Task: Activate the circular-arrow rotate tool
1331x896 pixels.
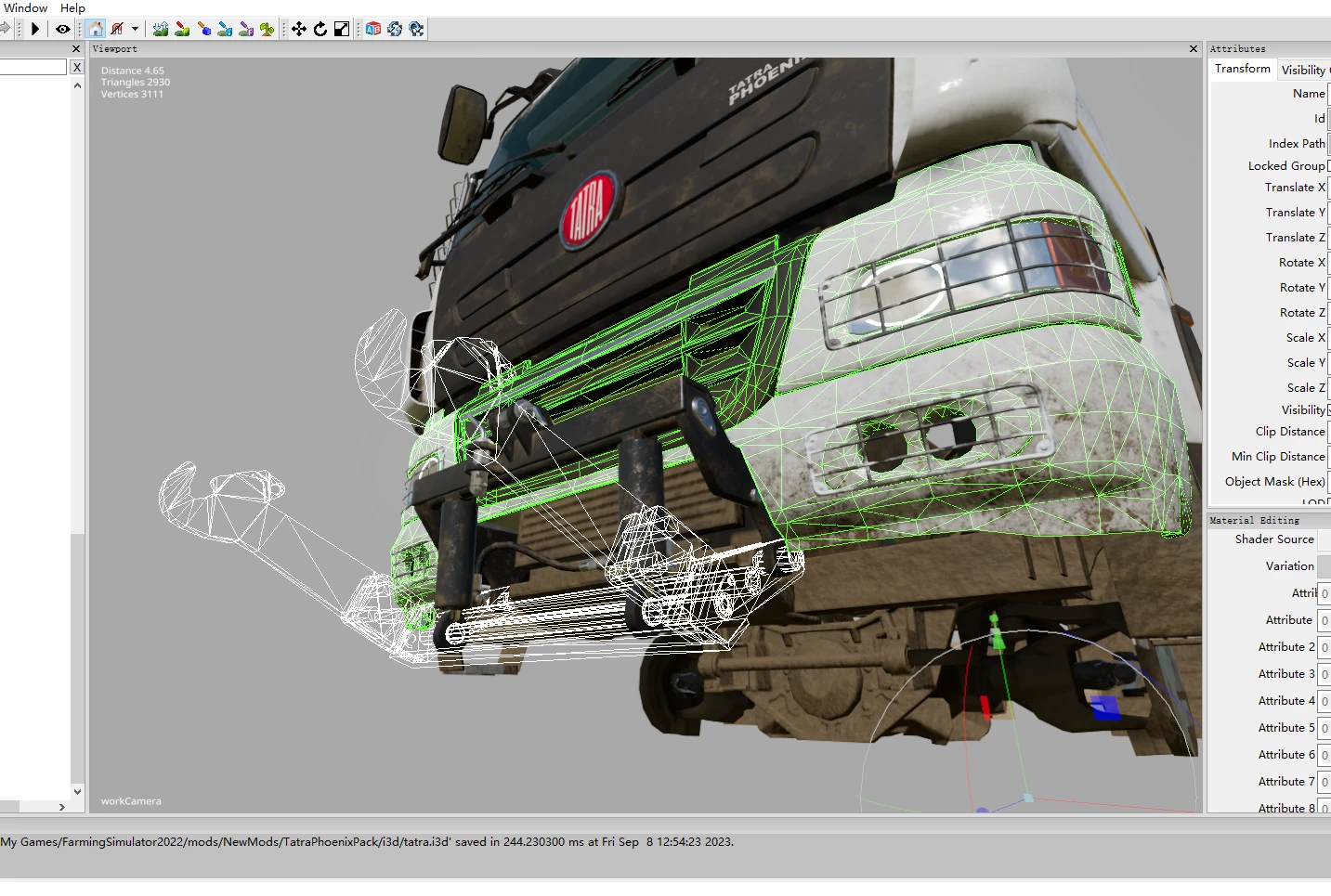Action: [320, 30]
